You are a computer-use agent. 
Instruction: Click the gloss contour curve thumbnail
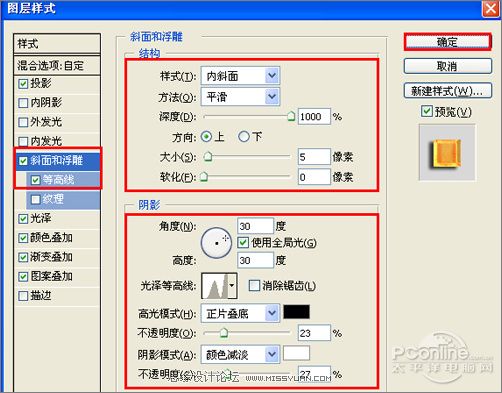coord(215,286)
